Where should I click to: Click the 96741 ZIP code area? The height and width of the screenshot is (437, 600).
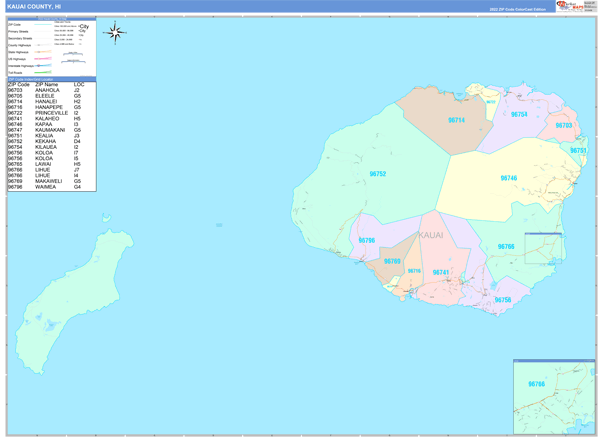coord(441,272)
